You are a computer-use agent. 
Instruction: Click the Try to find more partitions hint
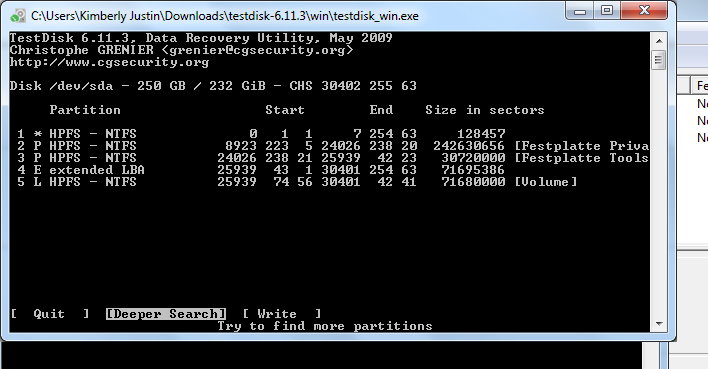pos(325,326)
